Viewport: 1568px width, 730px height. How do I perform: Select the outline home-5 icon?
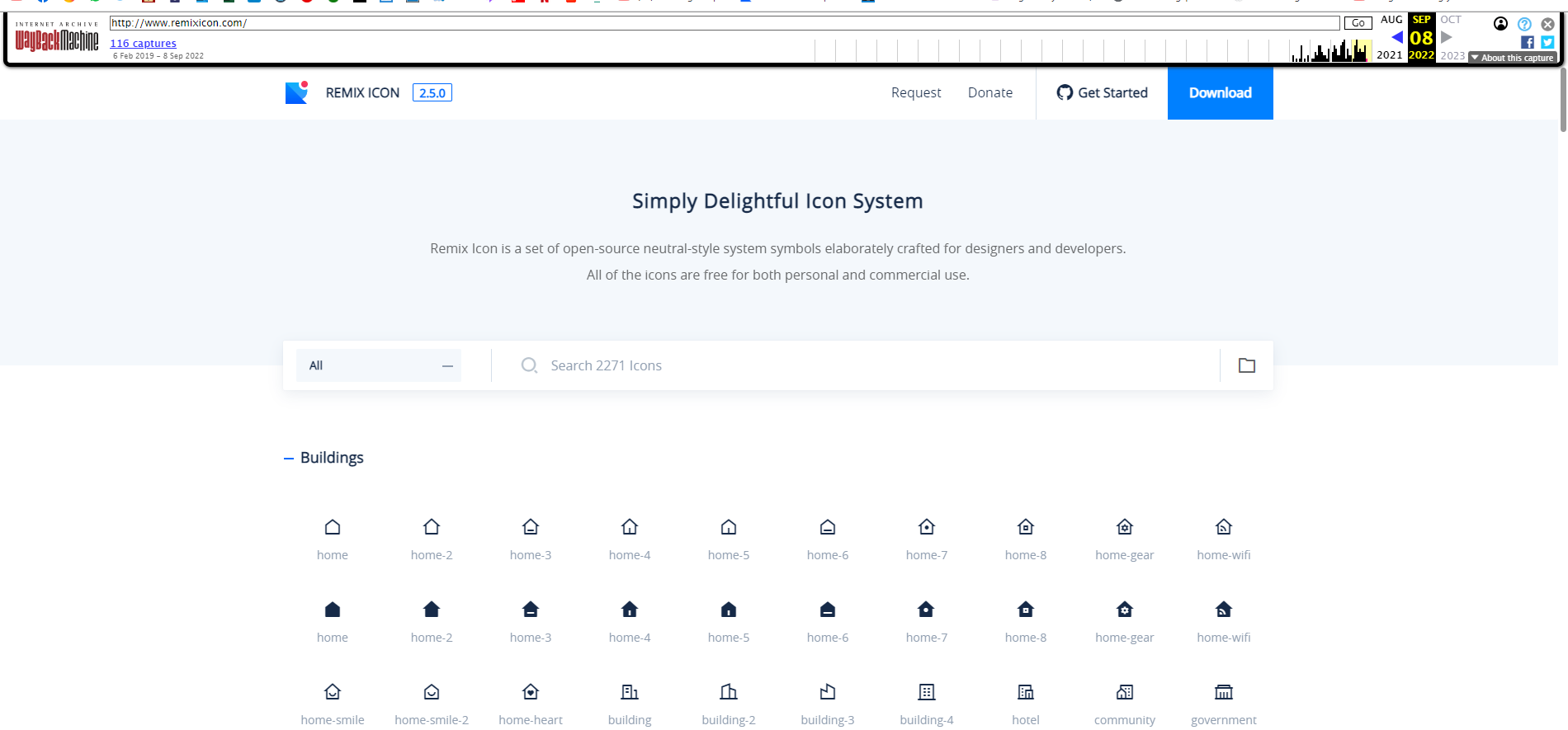(x=729, y=527)
